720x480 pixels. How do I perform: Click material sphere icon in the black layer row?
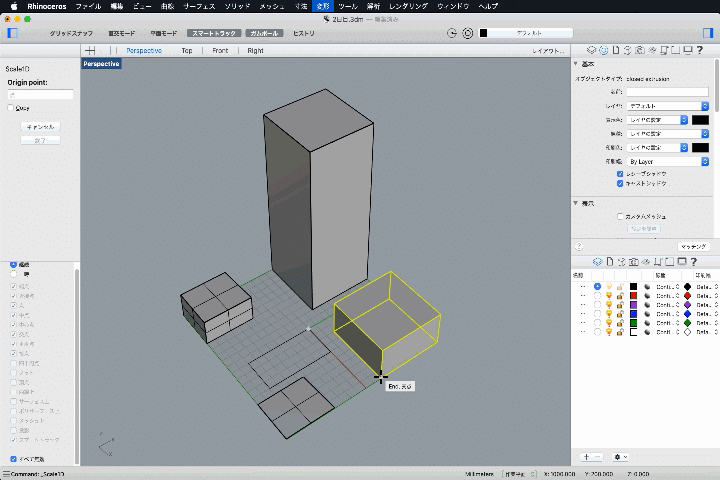click(647, 287)
